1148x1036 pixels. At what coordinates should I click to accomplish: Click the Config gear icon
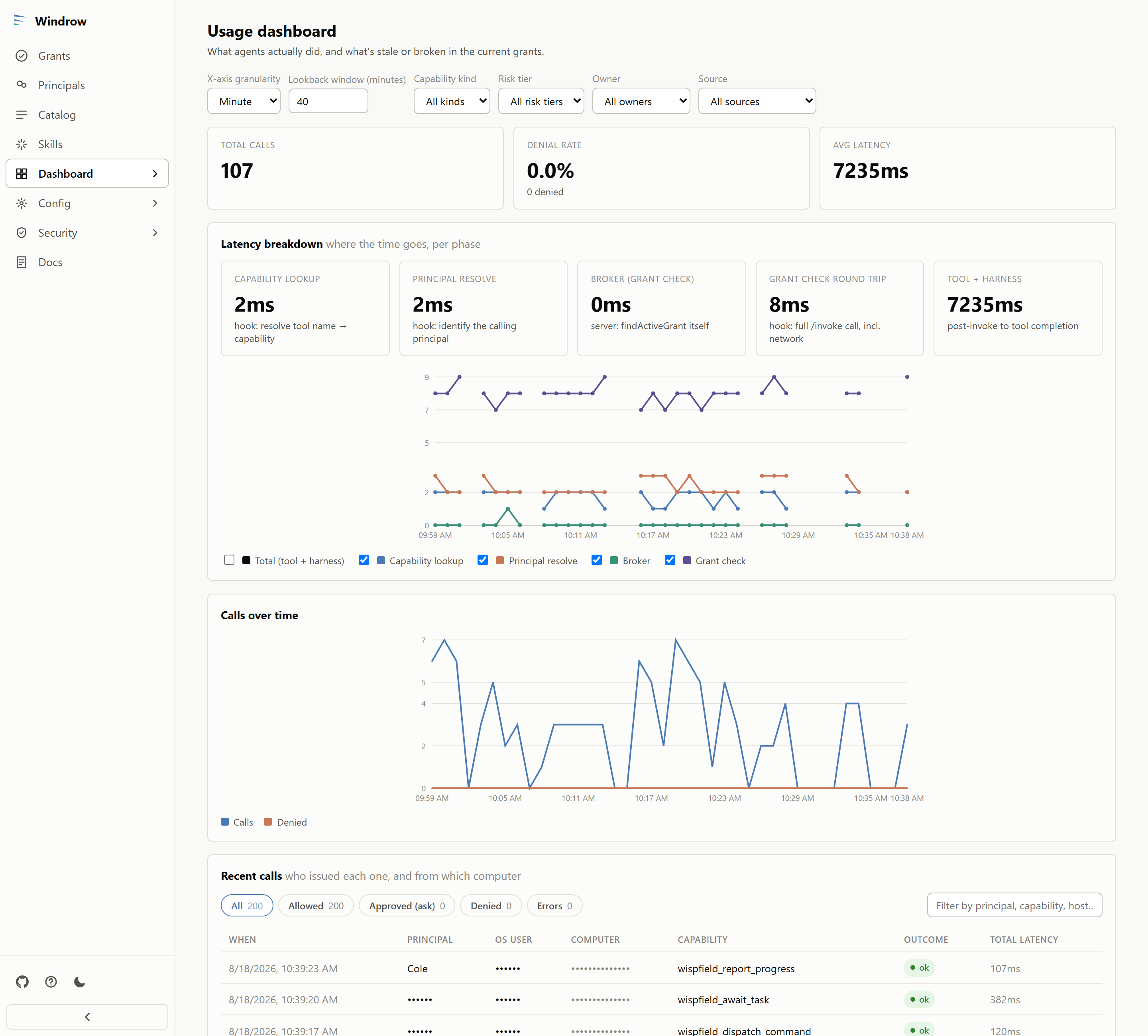pos(22,203)
